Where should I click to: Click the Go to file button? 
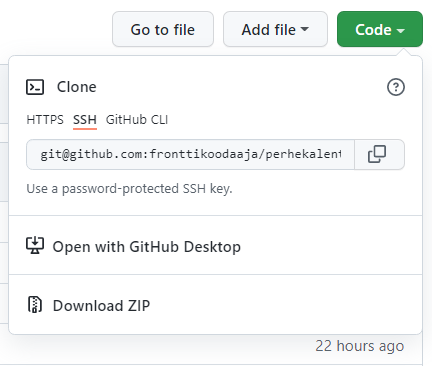pyautogui.click(x=163, y=29)
